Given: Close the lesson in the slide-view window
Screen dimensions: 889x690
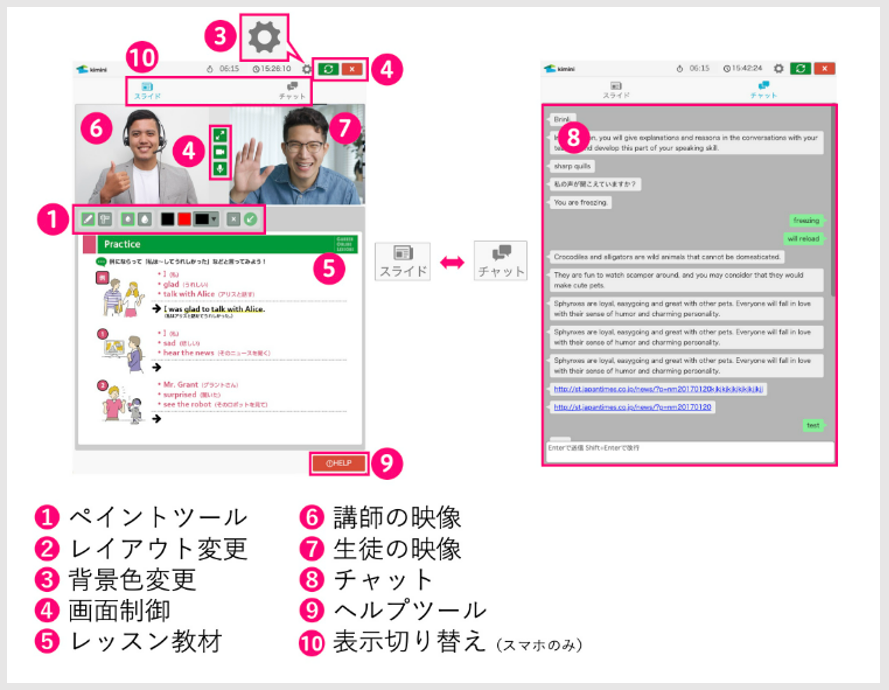Looking at the screenshot, I should (x=352, y=69).
